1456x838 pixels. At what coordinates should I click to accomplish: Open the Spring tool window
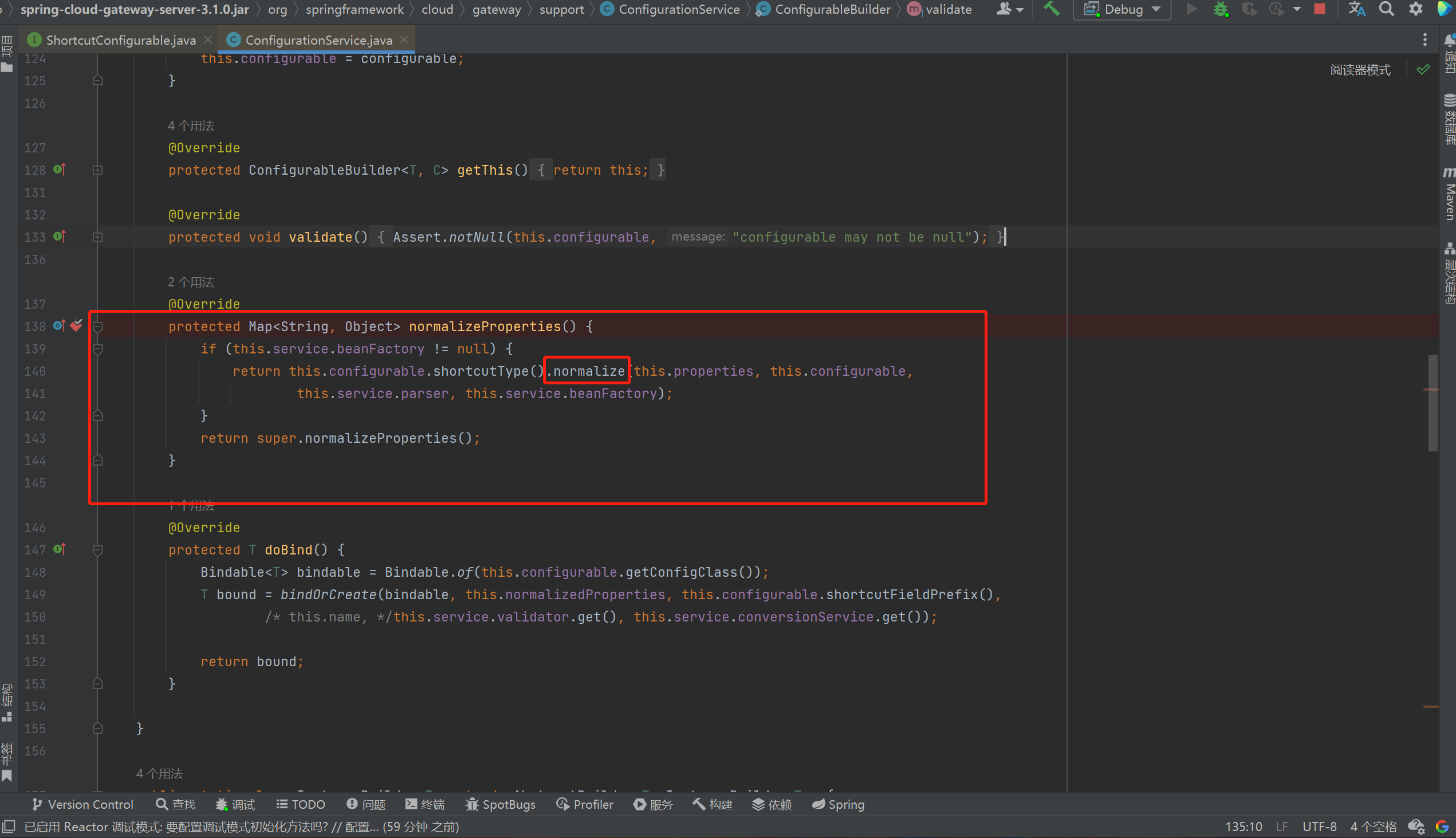click(838, 804)
